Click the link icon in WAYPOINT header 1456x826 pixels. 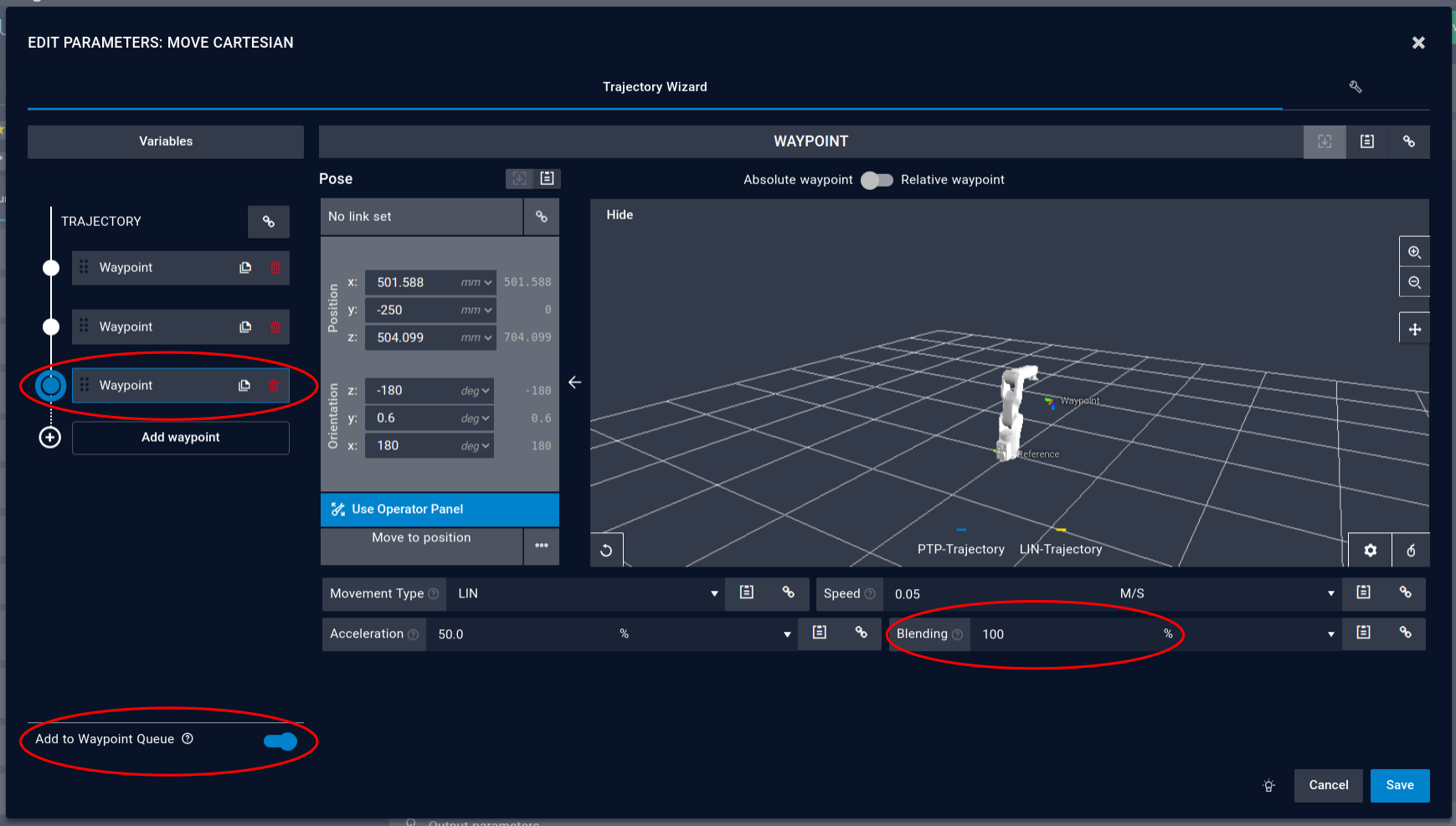click(1409, 141)
